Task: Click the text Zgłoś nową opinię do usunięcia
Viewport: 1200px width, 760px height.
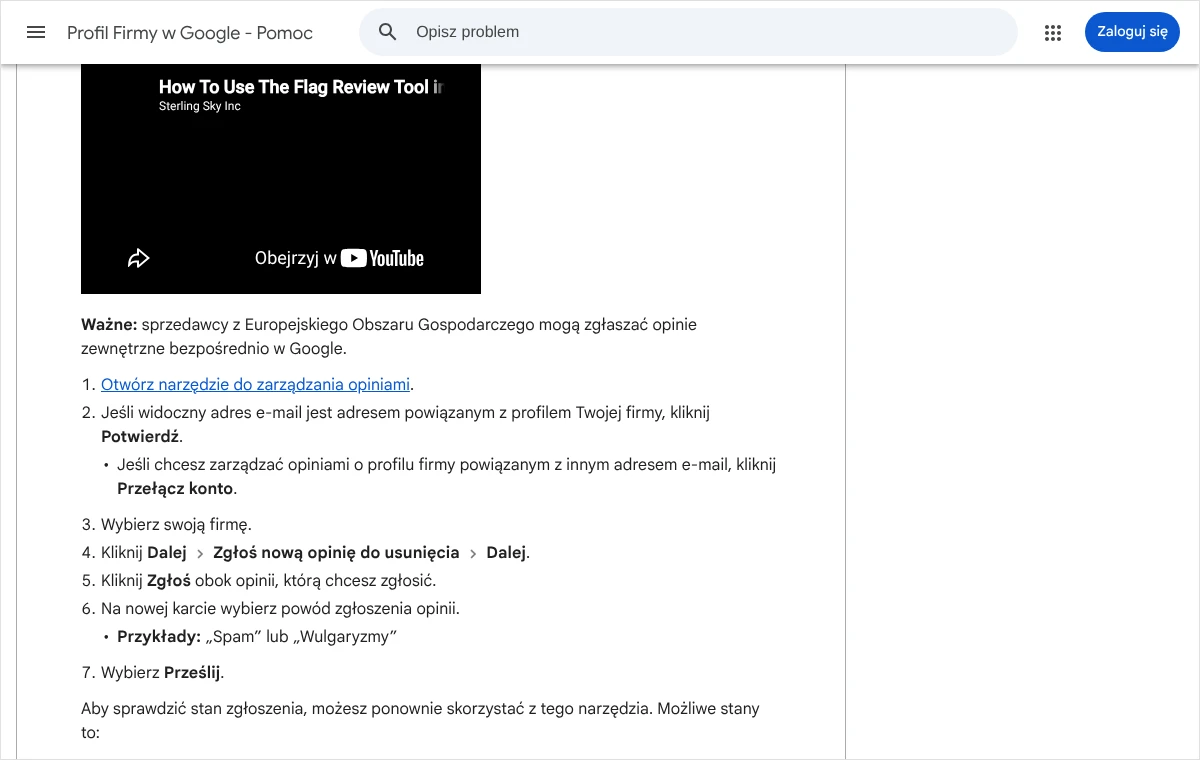Action: click(x=336, y=552)
